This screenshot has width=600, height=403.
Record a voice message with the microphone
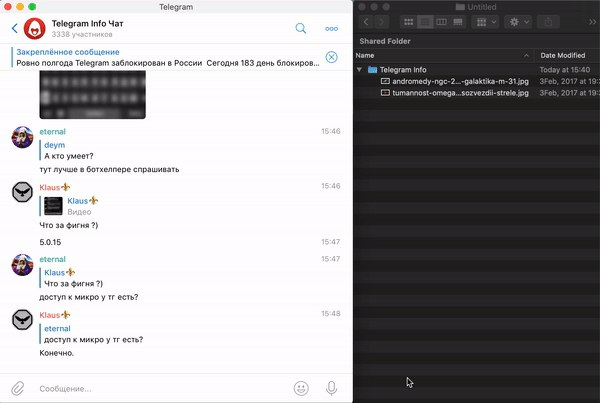pos(331,388)
